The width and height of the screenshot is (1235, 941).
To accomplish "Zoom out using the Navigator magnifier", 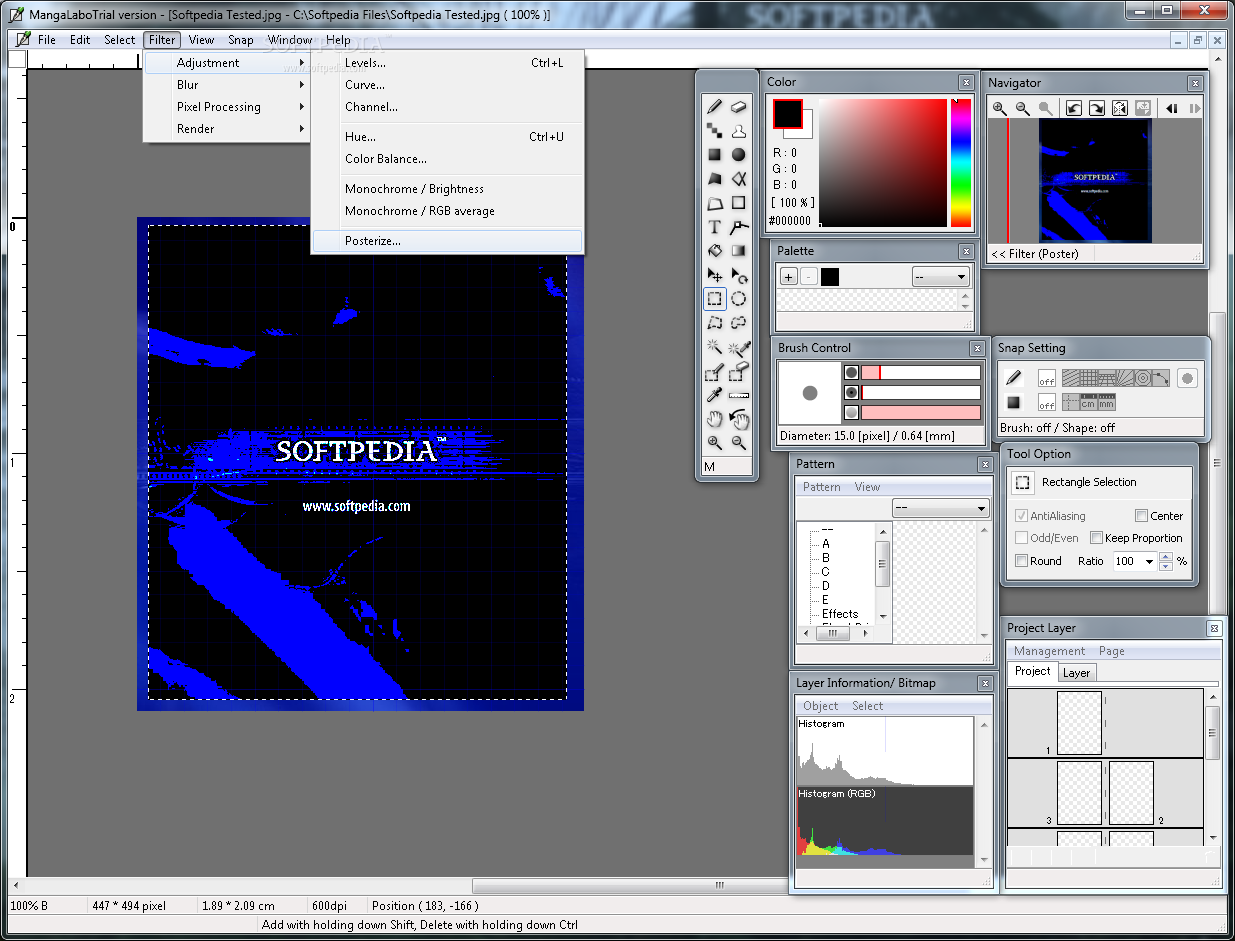I will (1022, 109).
